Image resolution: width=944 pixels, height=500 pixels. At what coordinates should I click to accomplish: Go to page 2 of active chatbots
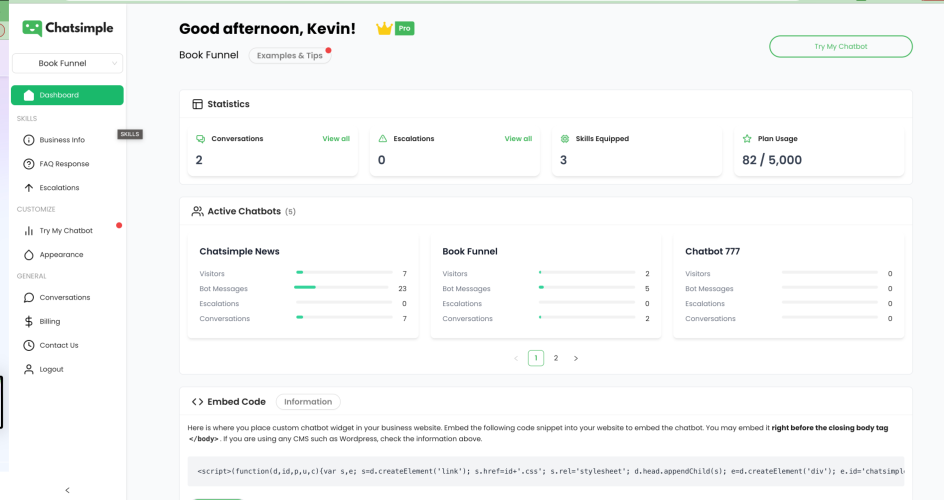(x=556, y=358)
